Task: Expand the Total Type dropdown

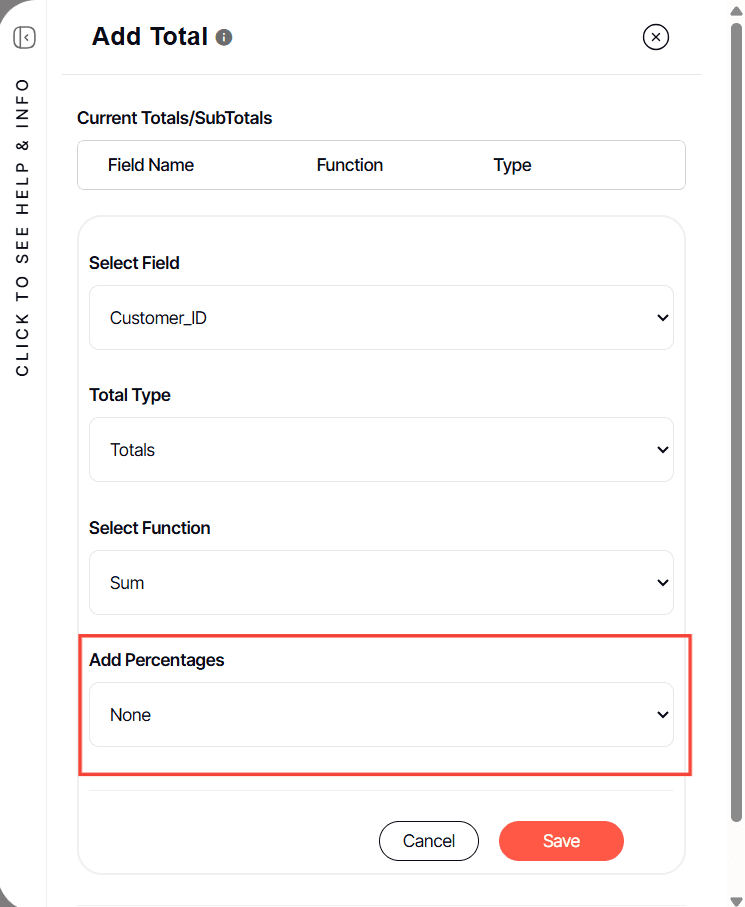Action: [x=381, y=450]
